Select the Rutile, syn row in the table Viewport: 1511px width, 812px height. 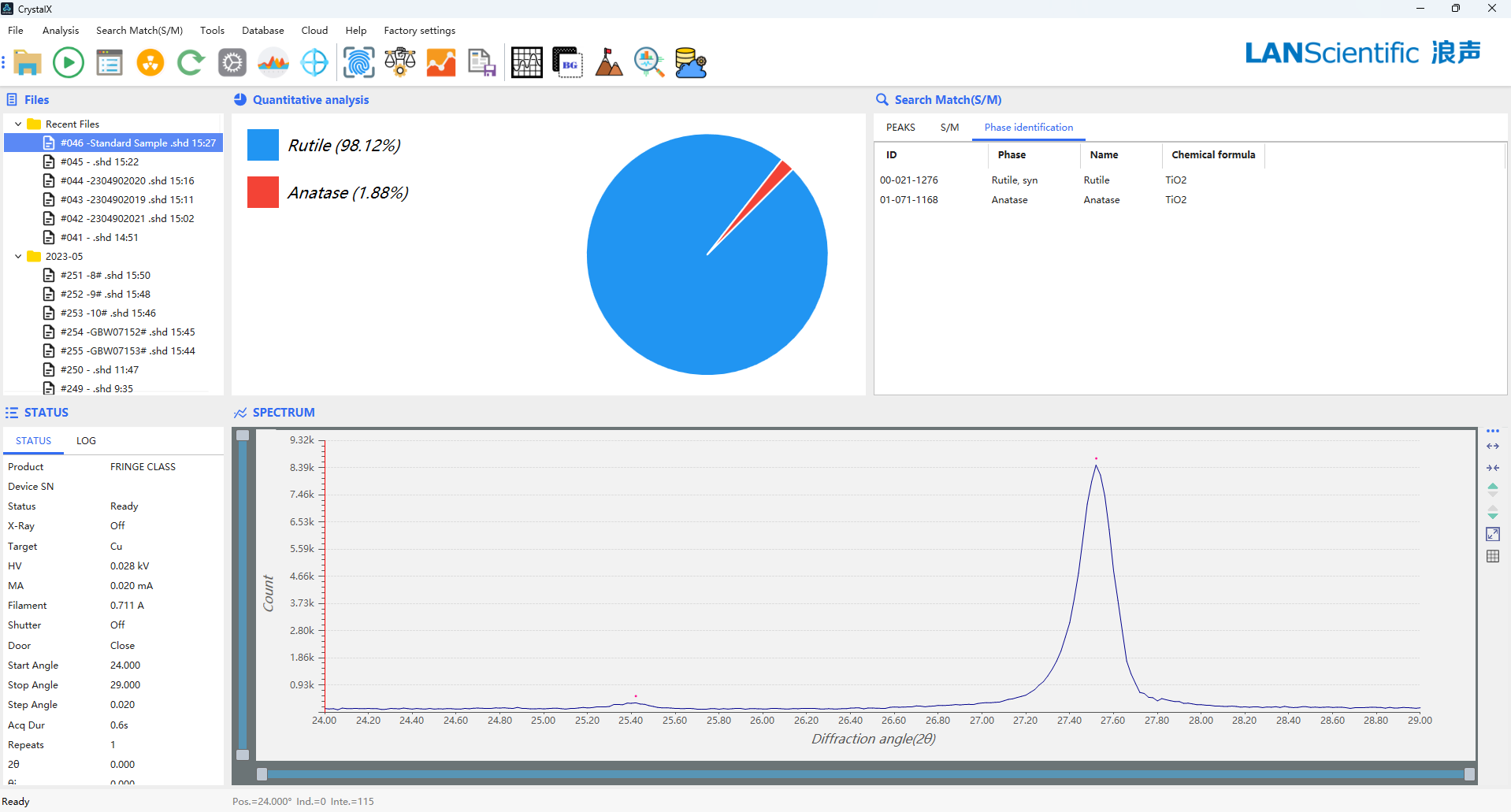point(1014,180)
